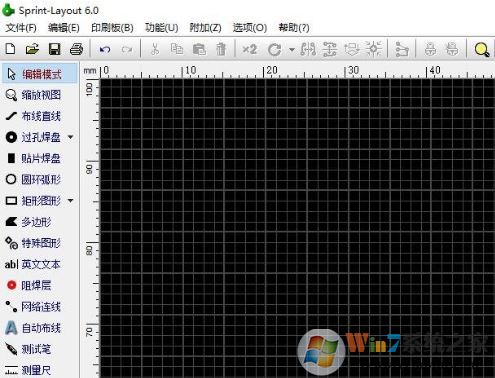The image size is (495, 378).
Task: Click the remove connections toolbar icon
Action: [x=402, y=49]
